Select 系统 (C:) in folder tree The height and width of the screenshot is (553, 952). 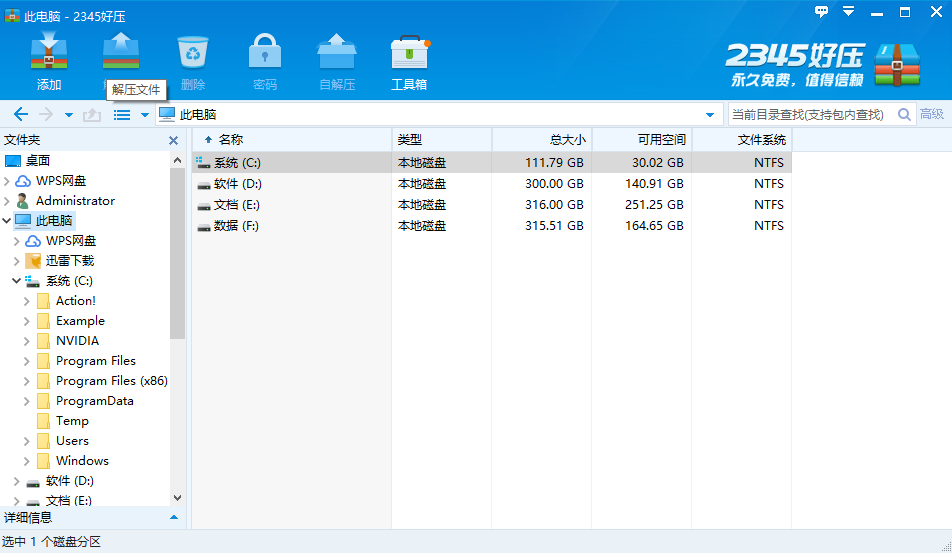69,281
